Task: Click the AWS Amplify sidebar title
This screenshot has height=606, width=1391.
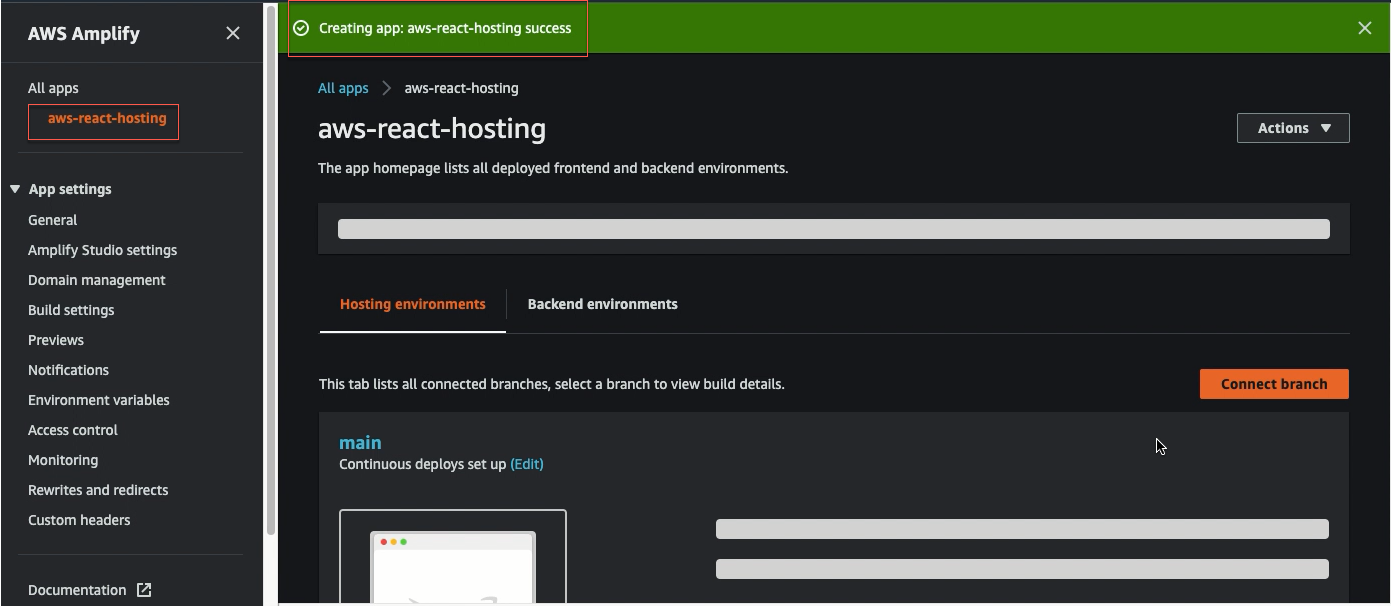Action: click(x=84, y=33)
